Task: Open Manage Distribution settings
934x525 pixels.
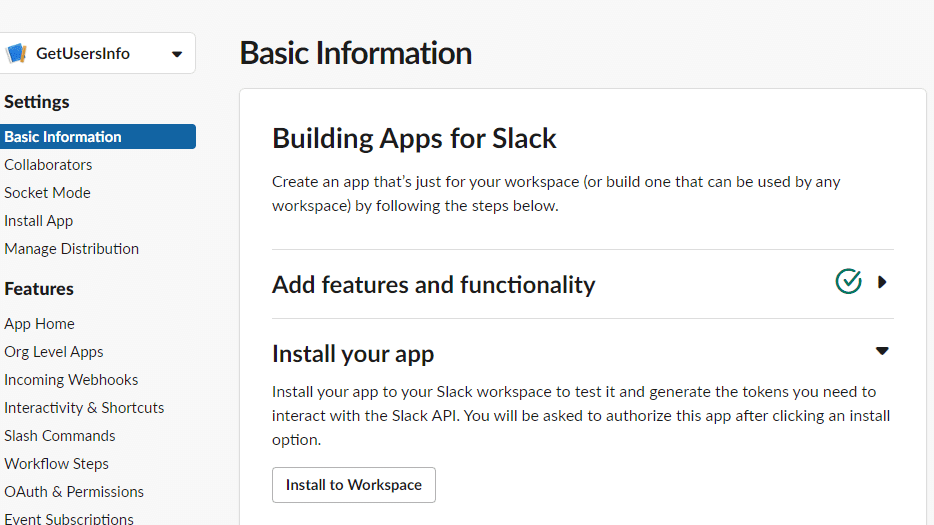Action: pos(71,248)
